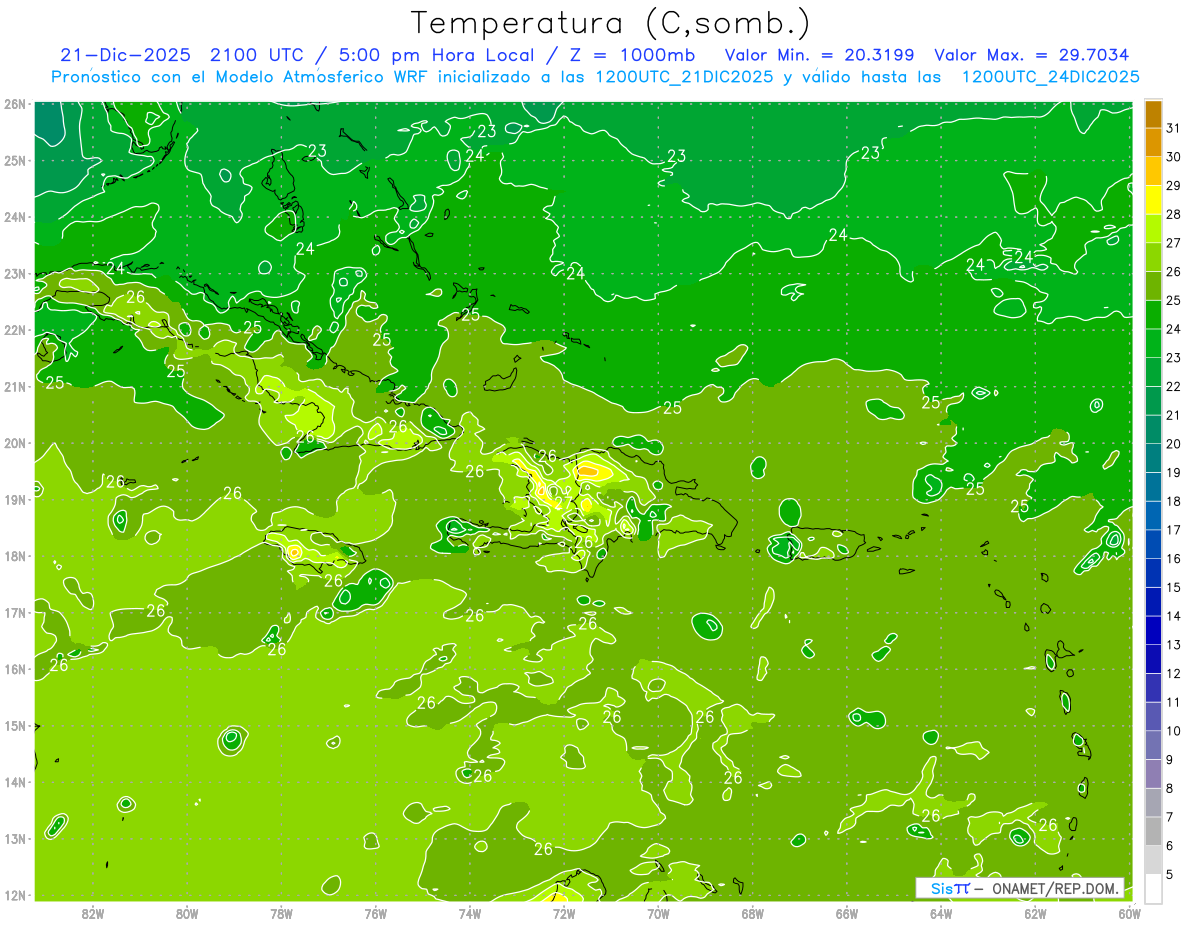Click the color scale label "12"
Screen dimensions: 1200x927
pos(1174,674)
